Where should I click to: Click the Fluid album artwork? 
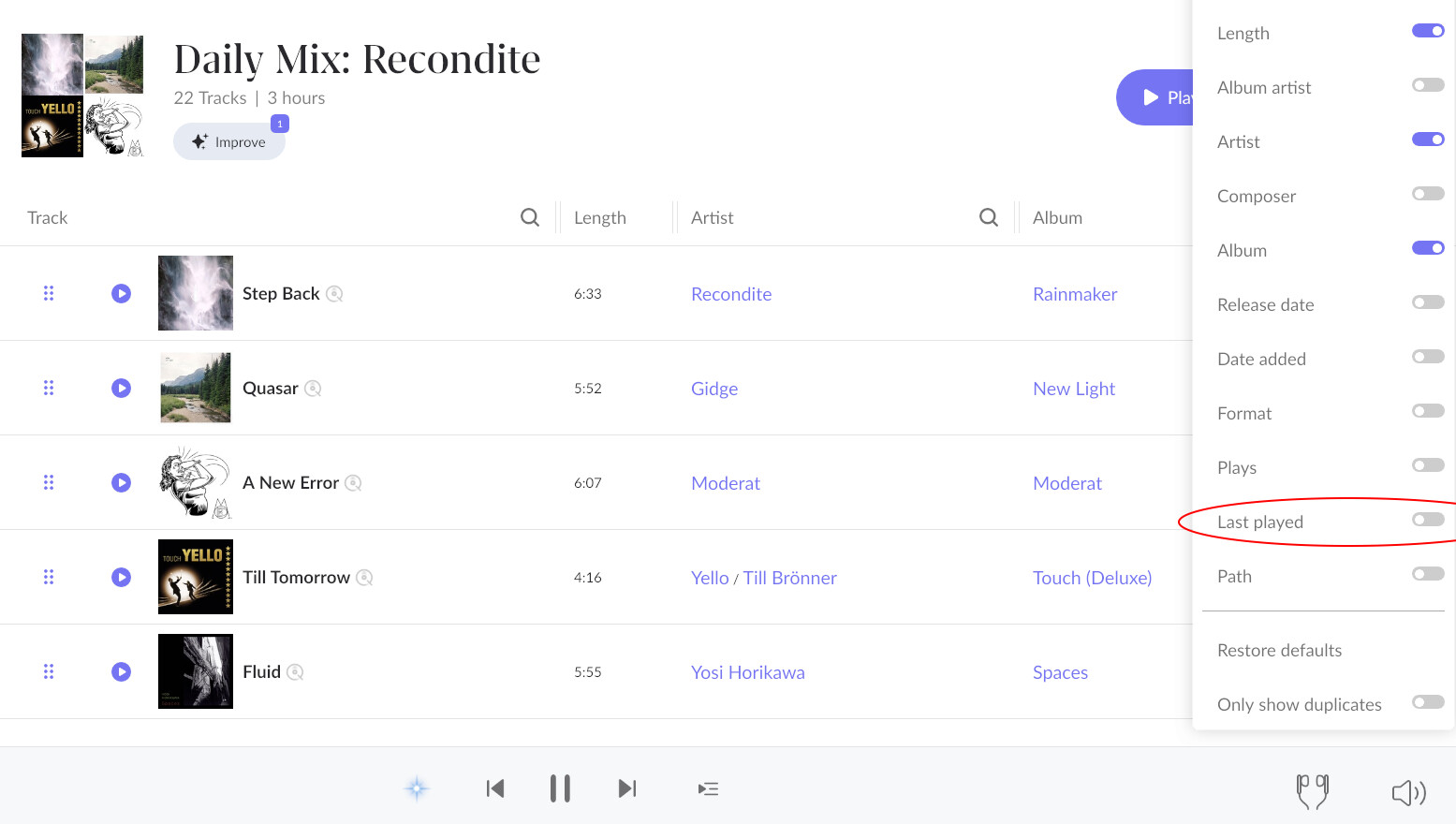196,671
